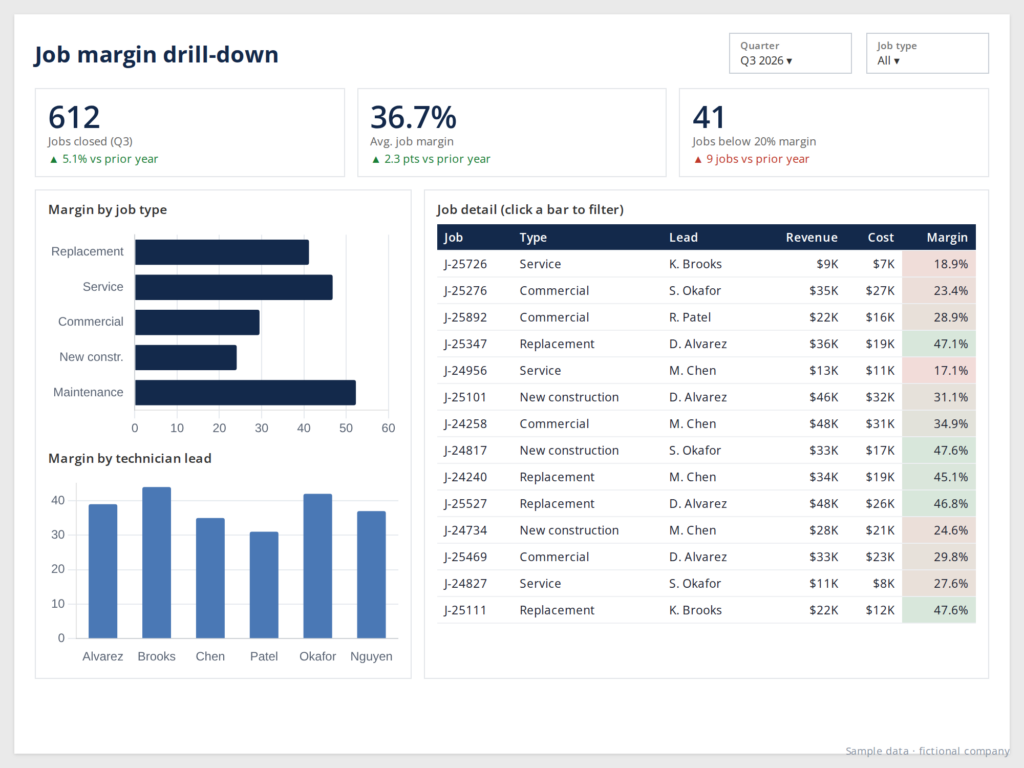
Task: Click the 29.8% margin cell
Action: point(939,557)
